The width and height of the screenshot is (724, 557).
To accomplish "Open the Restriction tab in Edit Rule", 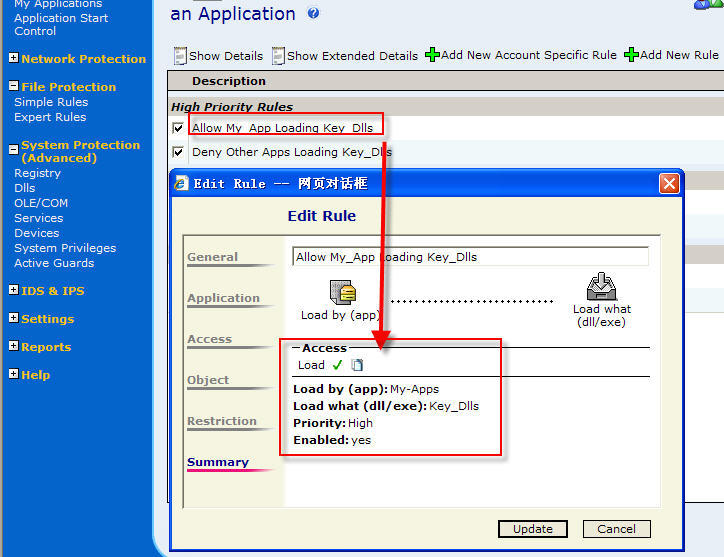I will click(x=222, y=421).
